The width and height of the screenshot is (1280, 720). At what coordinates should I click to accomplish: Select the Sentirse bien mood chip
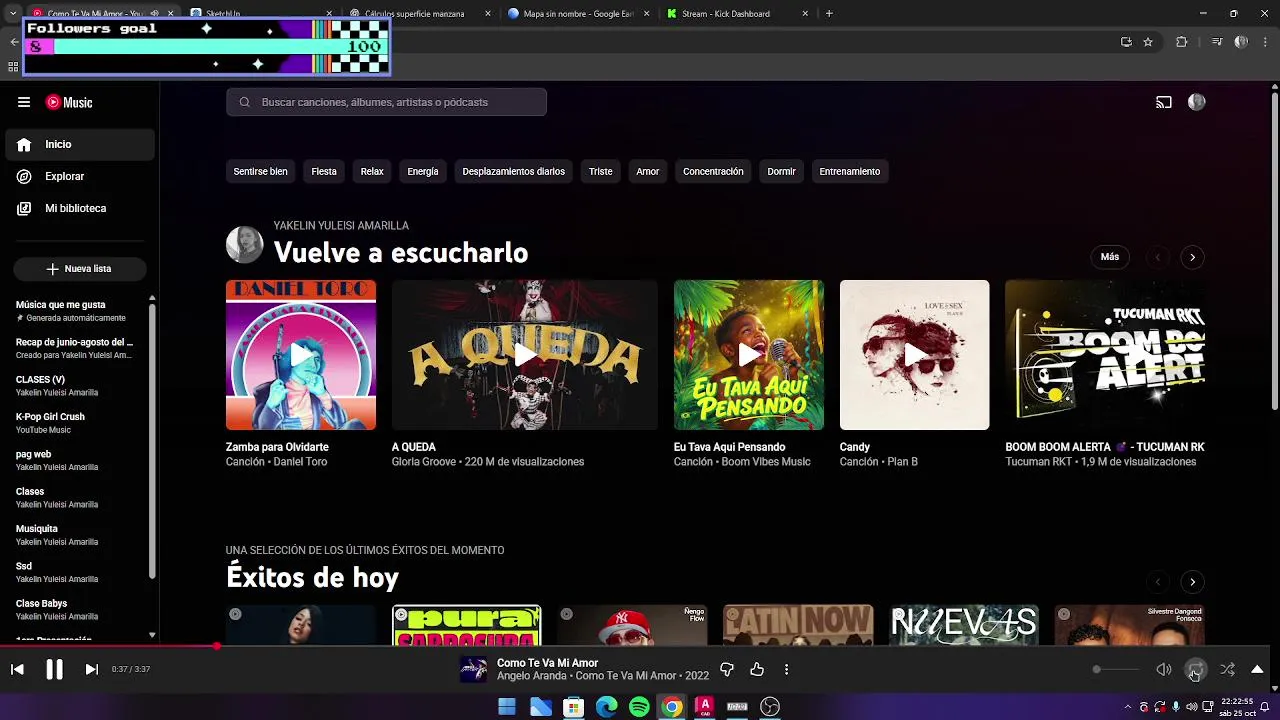261,172
